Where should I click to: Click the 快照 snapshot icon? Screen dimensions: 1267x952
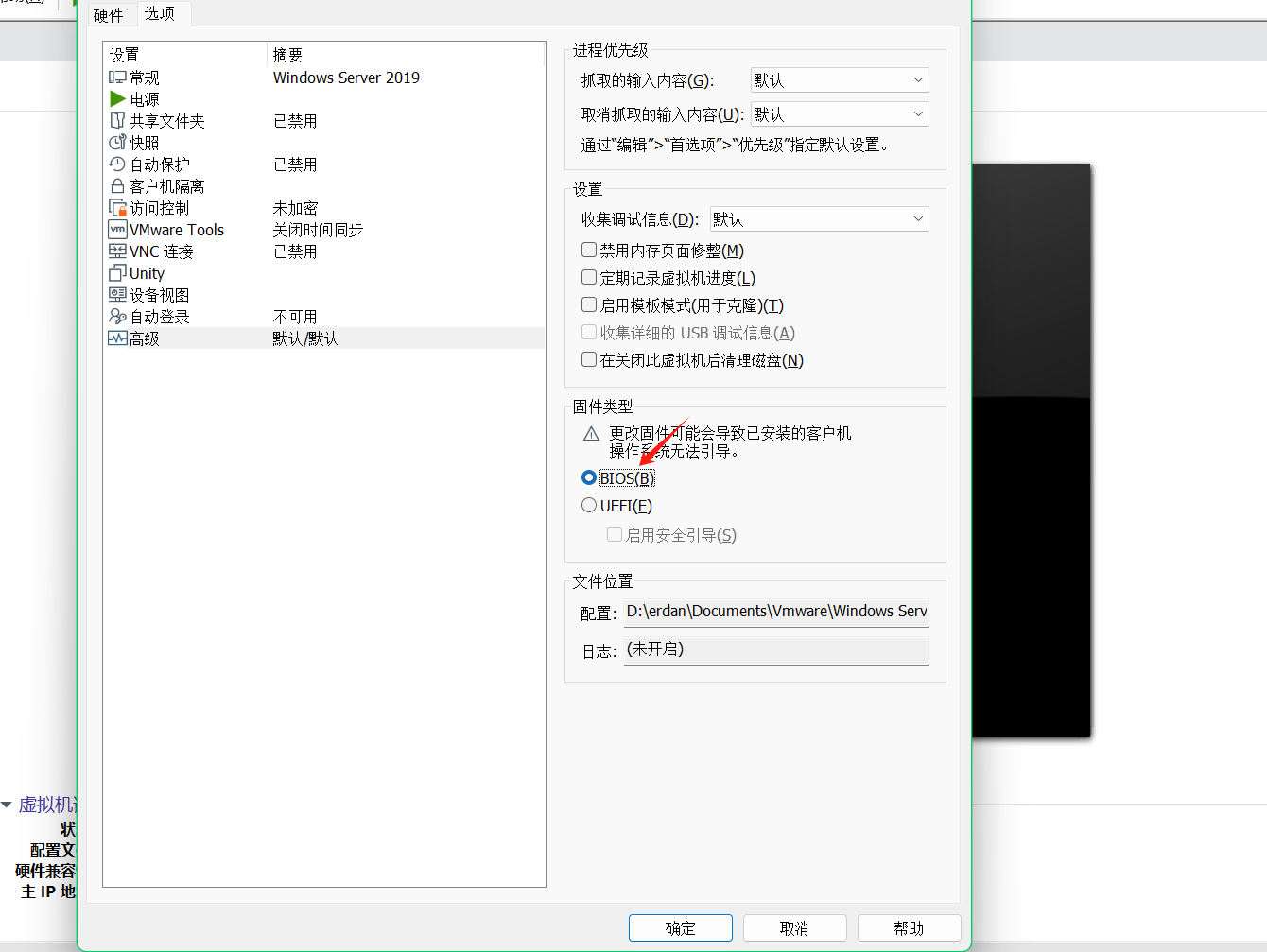pyautogui.click(x=117, y=143)
